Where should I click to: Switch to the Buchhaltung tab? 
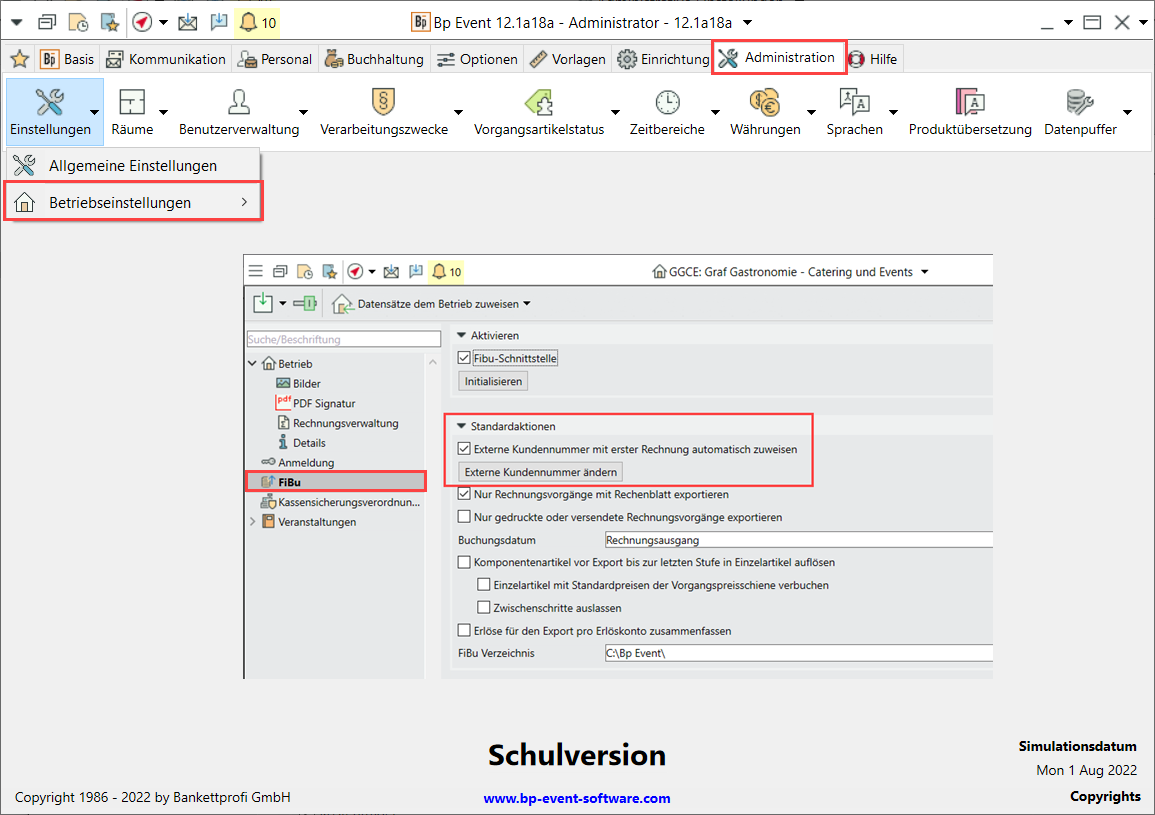(374, 59)
